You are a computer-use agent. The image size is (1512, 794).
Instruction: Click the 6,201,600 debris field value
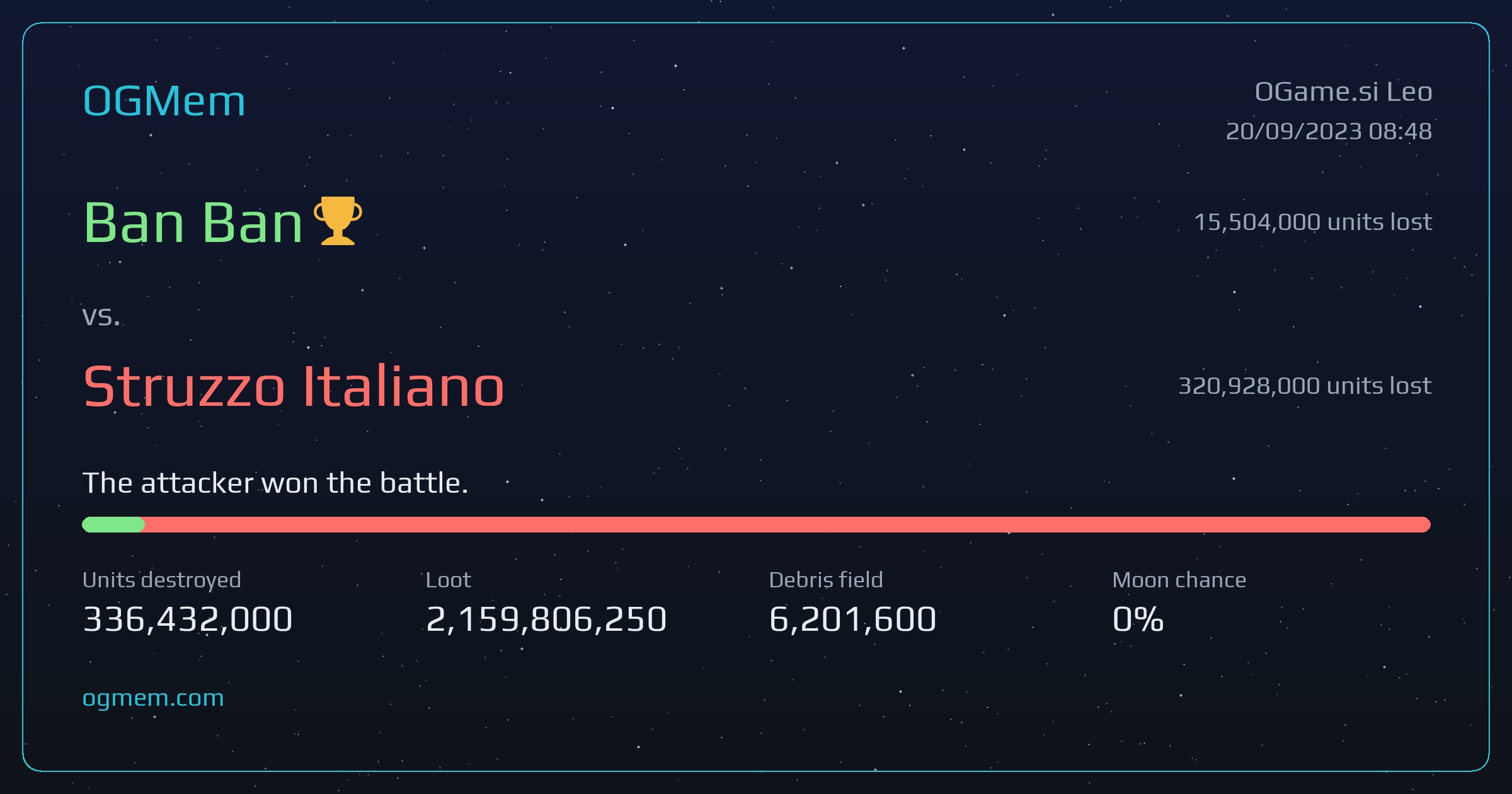point(852,619)
